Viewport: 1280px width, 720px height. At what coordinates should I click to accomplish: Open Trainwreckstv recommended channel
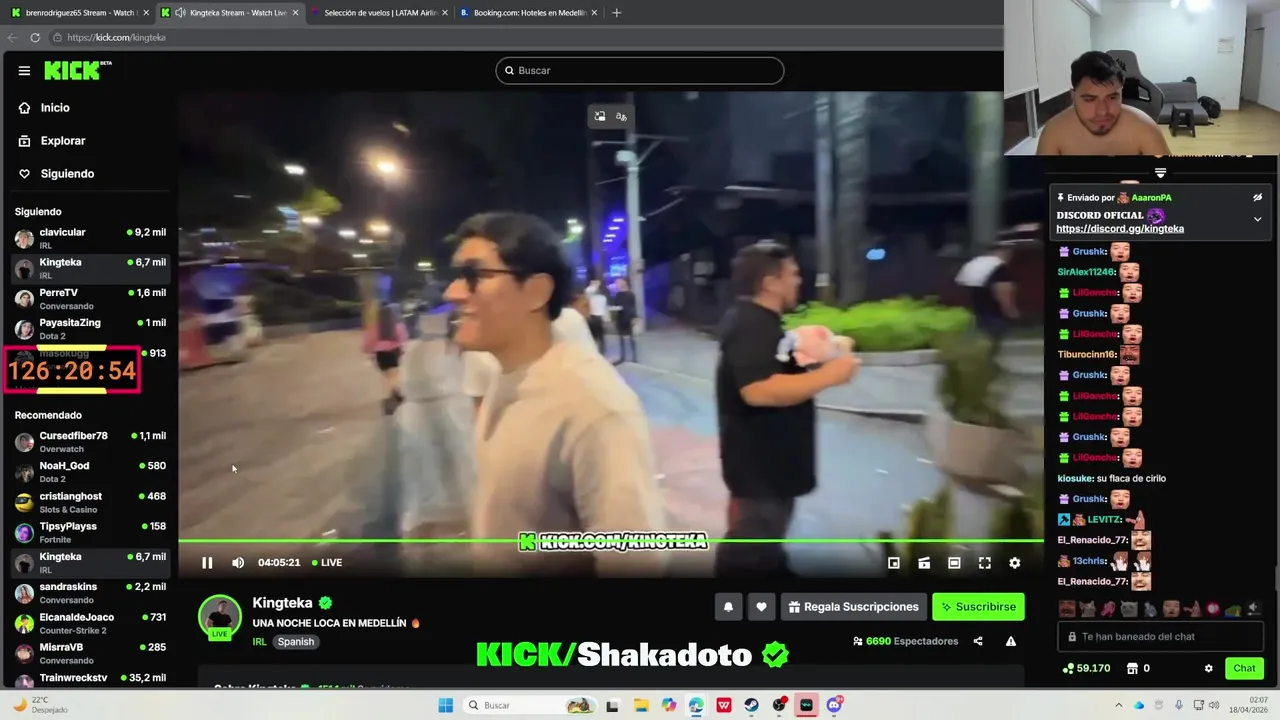coord(90,679)
